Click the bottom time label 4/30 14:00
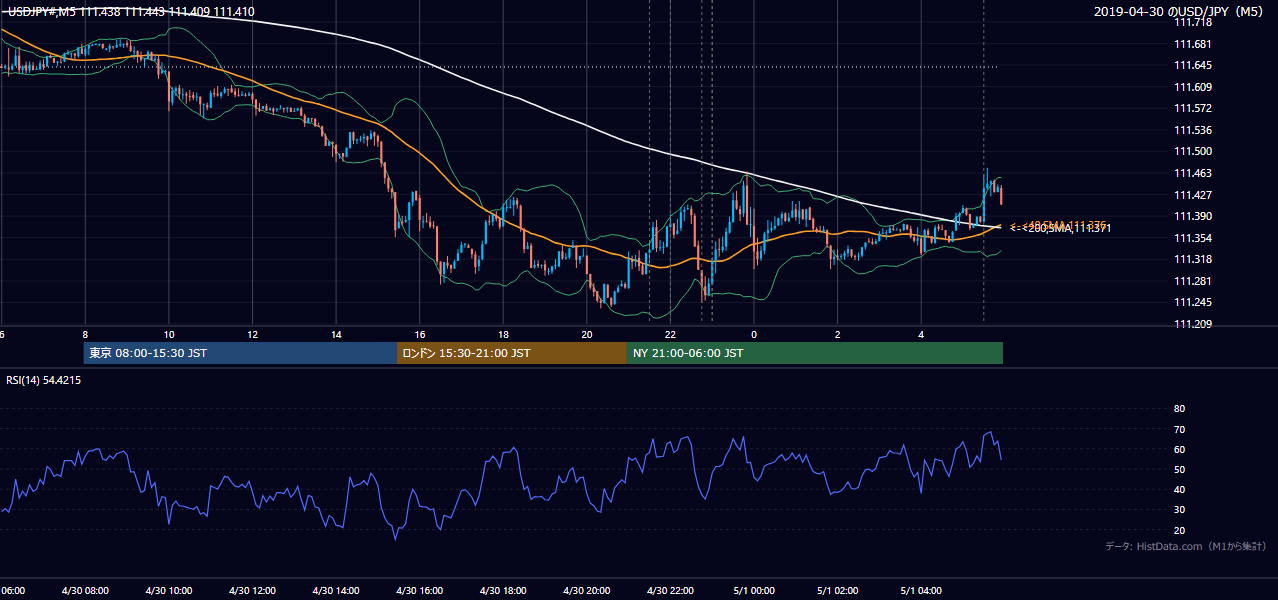This screenshot has width=1278, height=600. 336,591
